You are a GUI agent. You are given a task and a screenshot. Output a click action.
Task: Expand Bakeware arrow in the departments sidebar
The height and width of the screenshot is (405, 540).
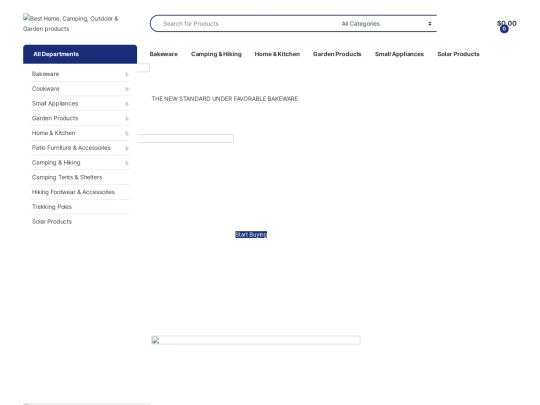[x=127, y=74]
